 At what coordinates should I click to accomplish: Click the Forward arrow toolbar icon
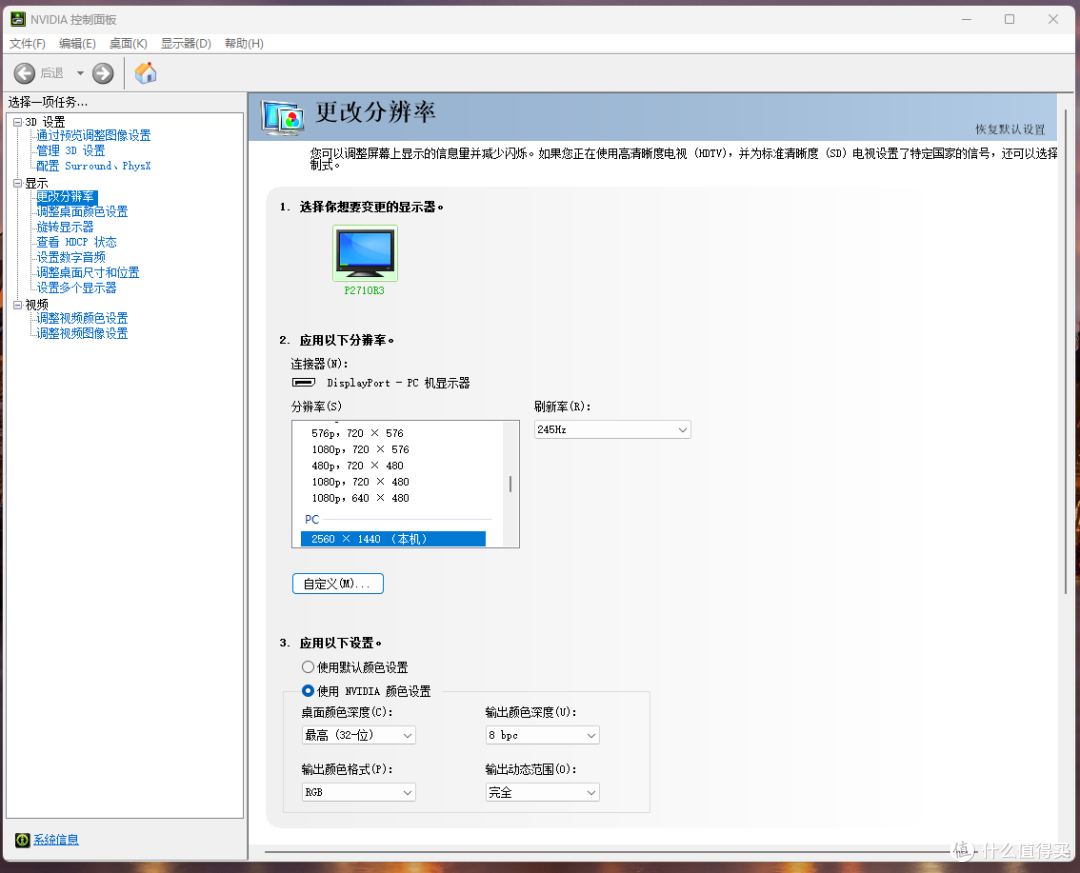point(103,73)
